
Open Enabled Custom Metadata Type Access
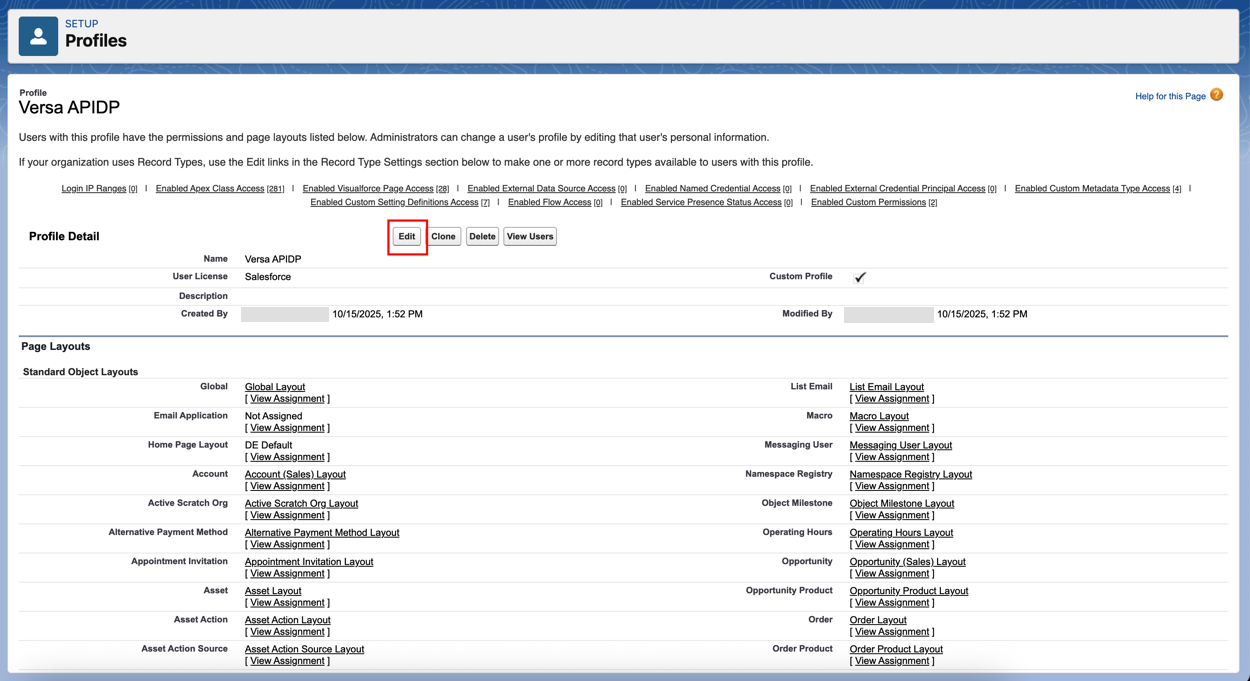tap(1092, 189)
